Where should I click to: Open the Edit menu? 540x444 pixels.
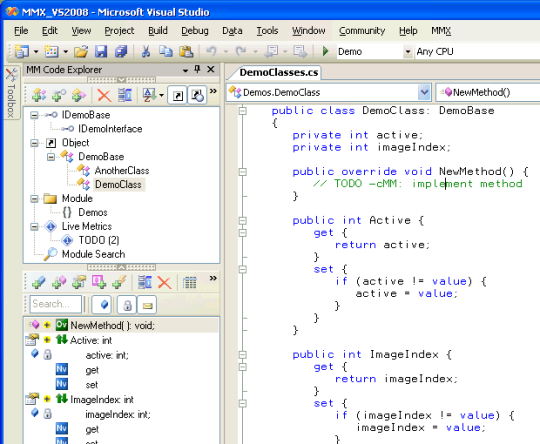(x=50, y=31)
